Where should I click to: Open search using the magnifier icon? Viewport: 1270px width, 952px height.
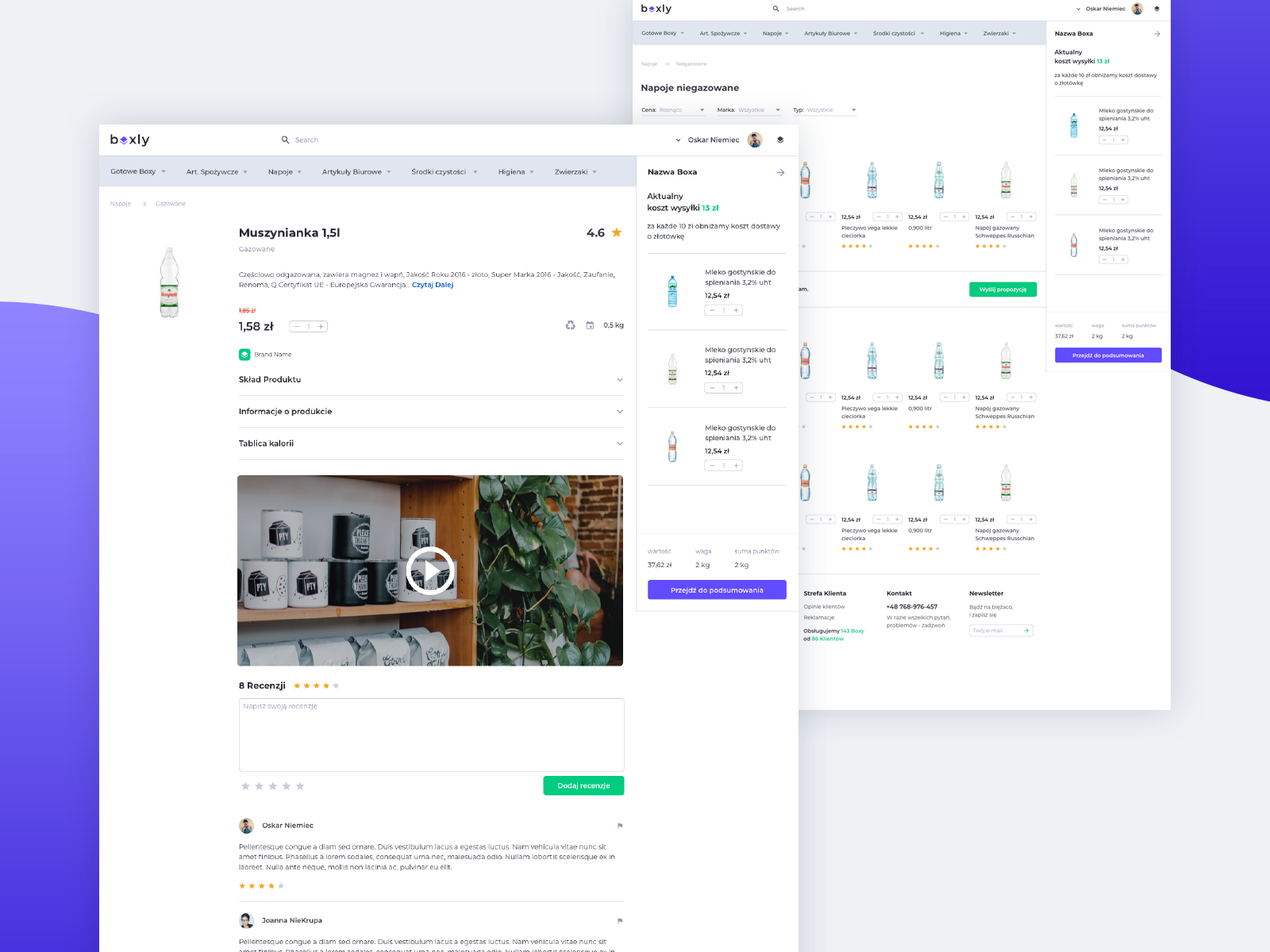click(286, 140)
